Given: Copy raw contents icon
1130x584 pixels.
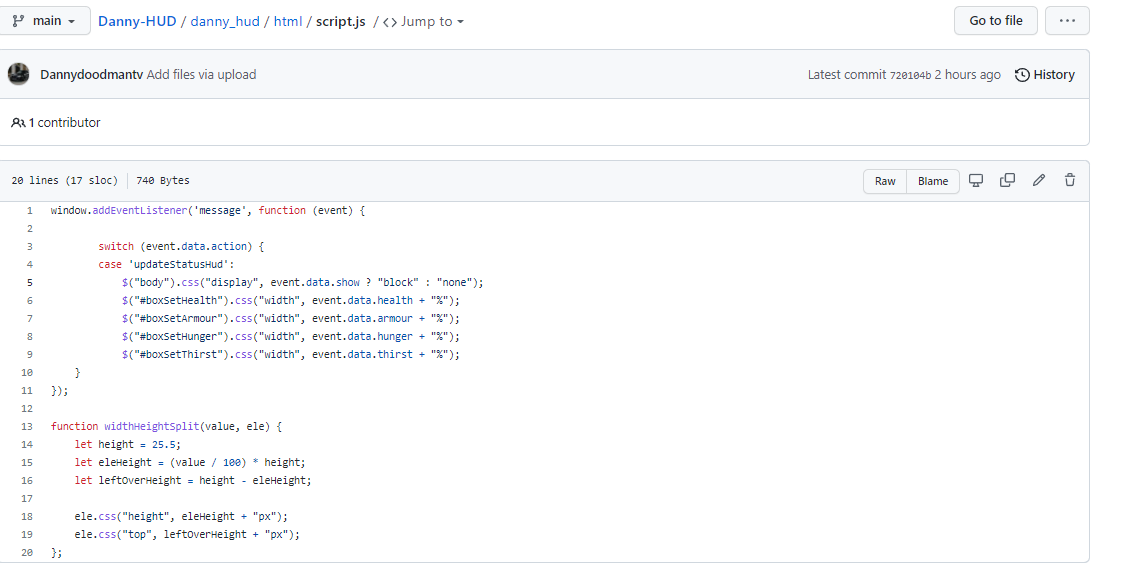Looking at the screenshot, I should coord(1008,181).
